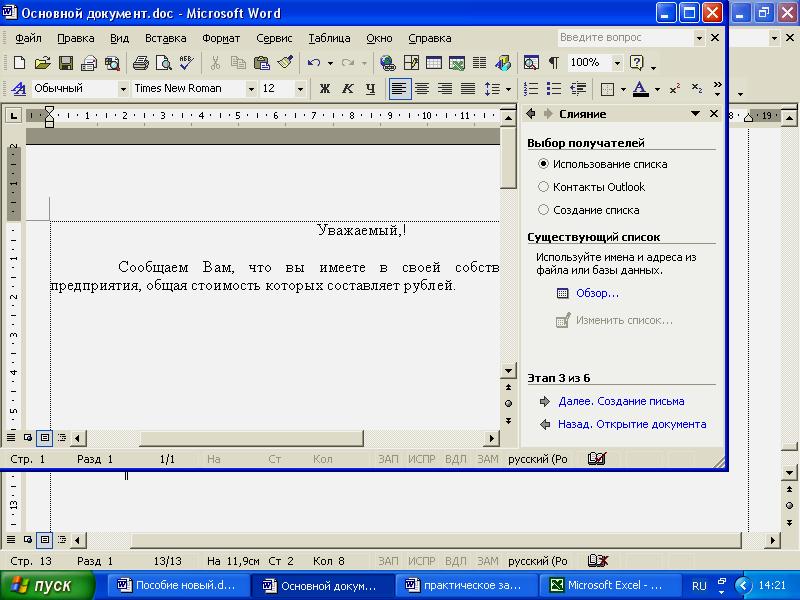Open a file with the folder icon
The width and height of the screenshot is (800, 600).
(42, 63)
